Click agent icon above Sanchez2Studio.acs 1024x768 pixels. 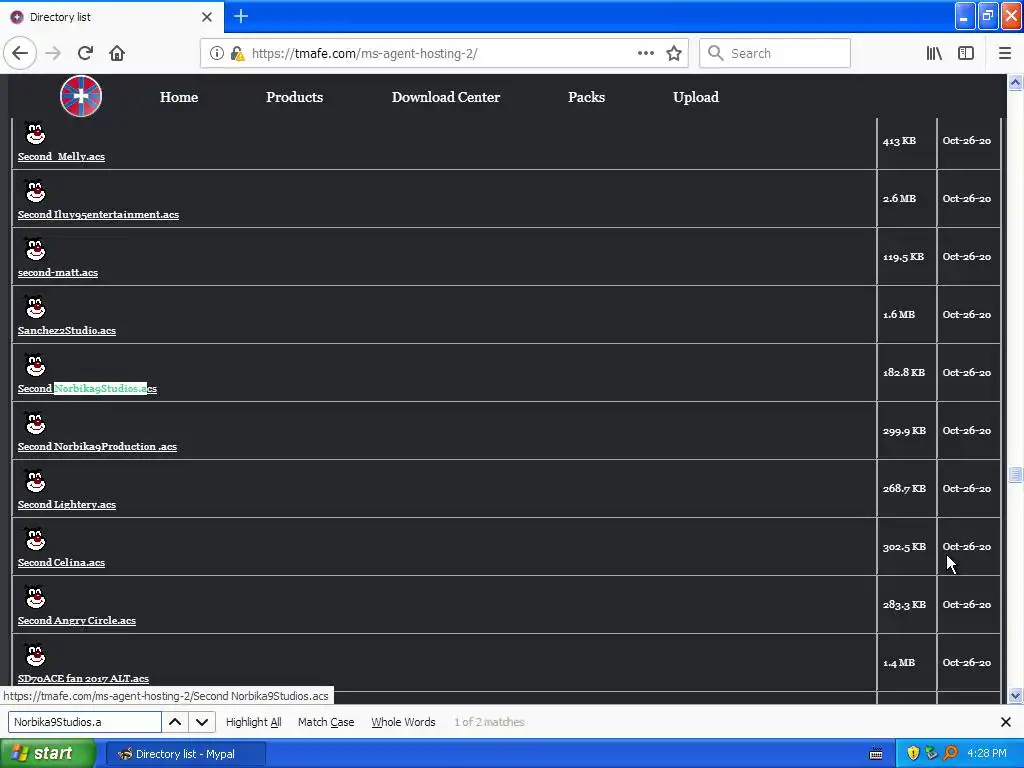[35, 307]
